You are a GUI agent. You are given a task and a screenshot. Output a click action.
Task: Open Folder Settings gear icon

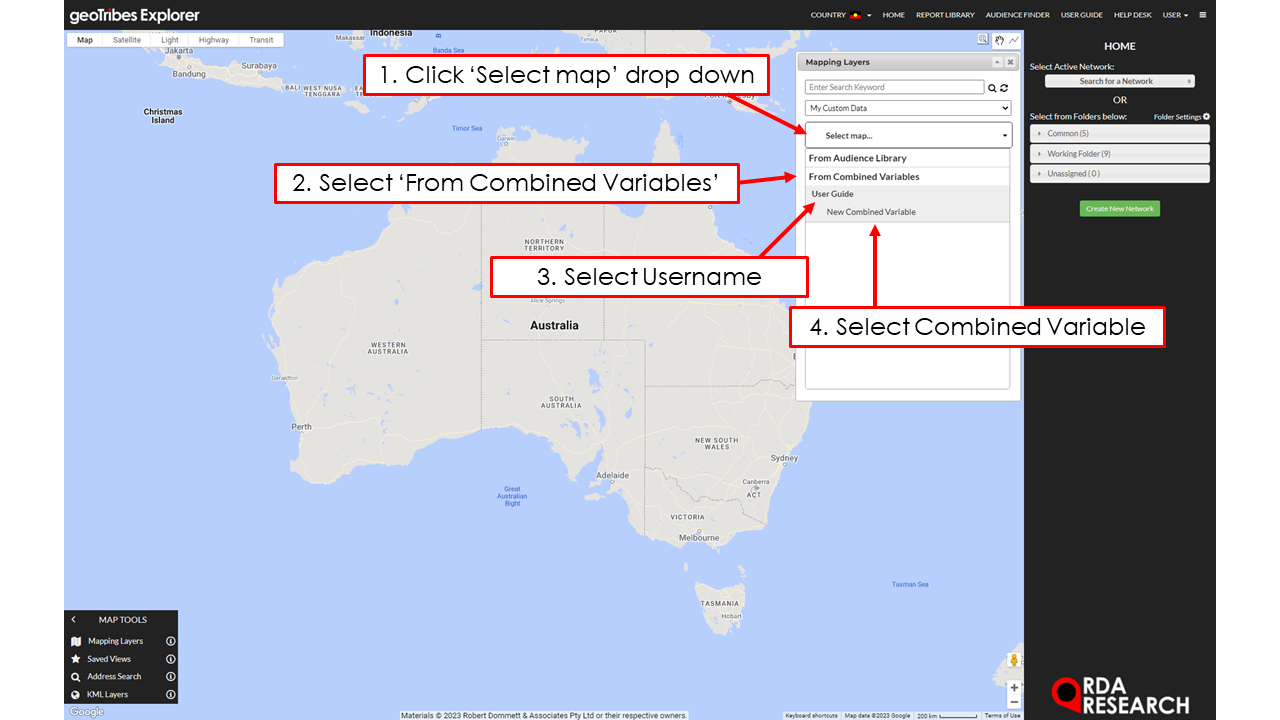point(1207,117)
